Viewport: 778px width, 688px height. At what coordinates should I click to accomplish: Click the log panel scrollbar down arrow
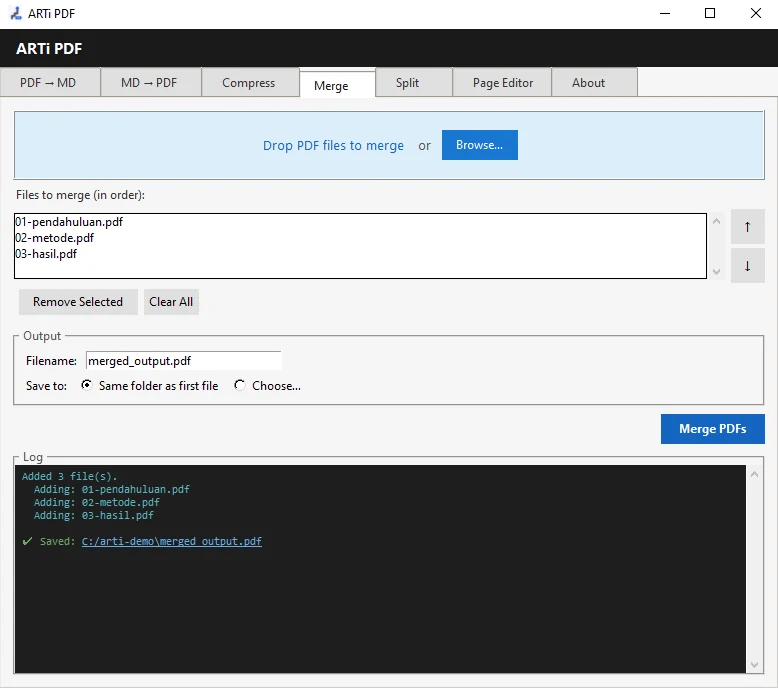754,665
